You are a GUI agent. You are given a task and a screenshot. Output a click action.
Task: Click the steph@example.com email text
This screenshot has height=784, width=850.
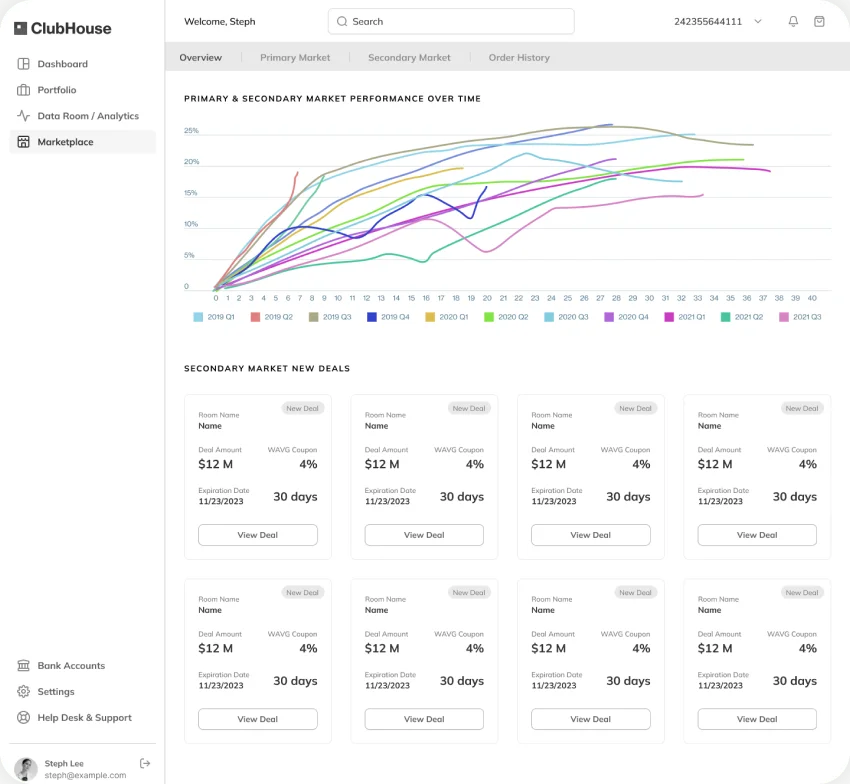(x=85, y=775)
